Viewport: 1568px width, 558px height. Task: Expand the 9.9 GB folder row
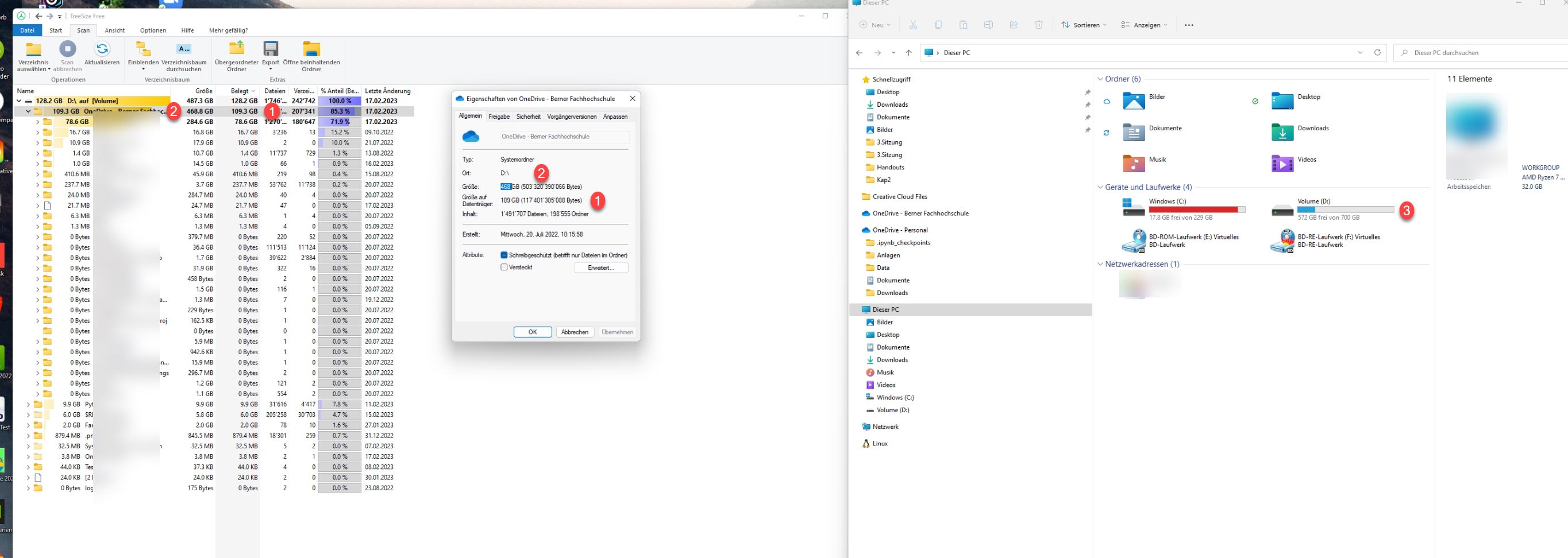pos(28,404)
